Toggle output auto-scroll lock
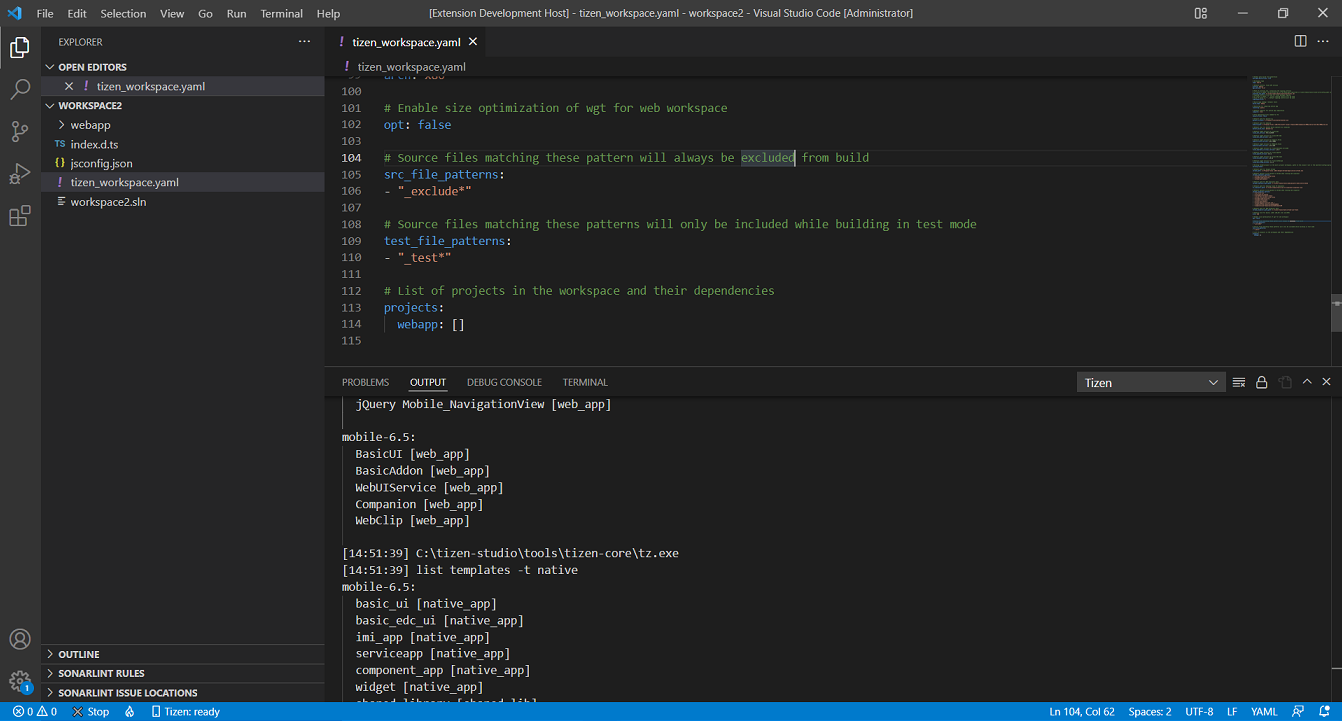The image size is (1342, 722). click(x=1262, y=382)
